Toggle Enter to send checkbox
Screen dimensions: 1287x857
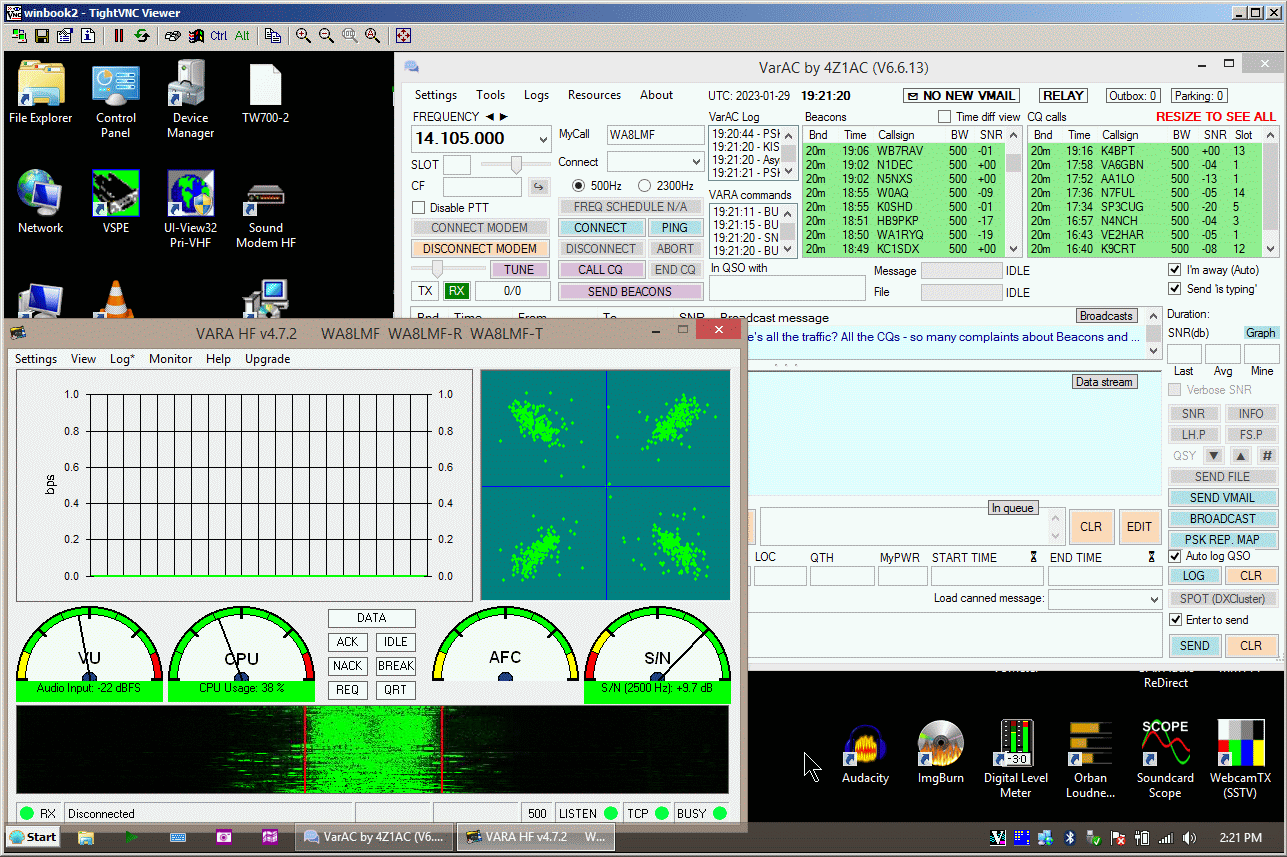[1175, 620]
